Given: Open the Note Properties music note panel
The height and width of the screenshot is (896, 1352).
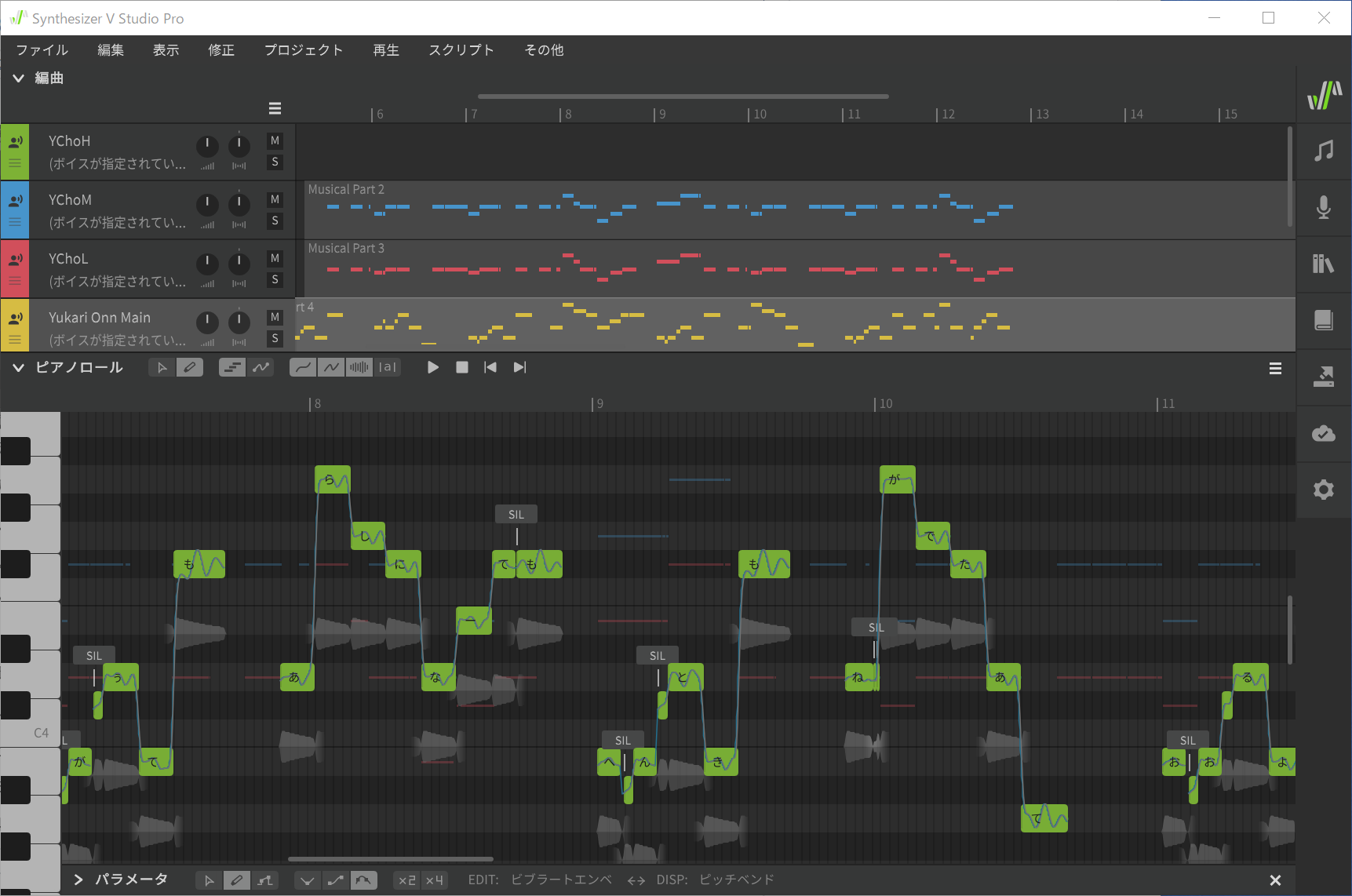Looking at the screenshot, I should coord(1324,151).
